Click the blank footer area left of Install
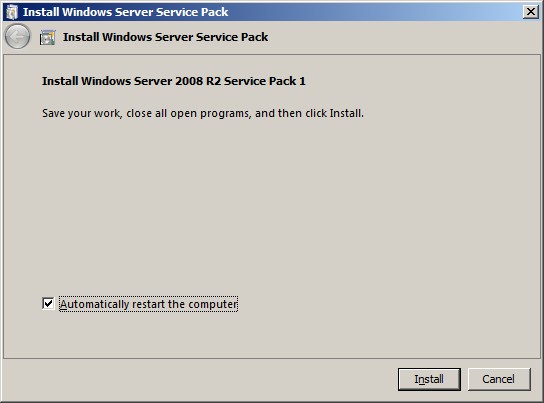Viewport: 544px width, 403px height. [x=198, y=379]
